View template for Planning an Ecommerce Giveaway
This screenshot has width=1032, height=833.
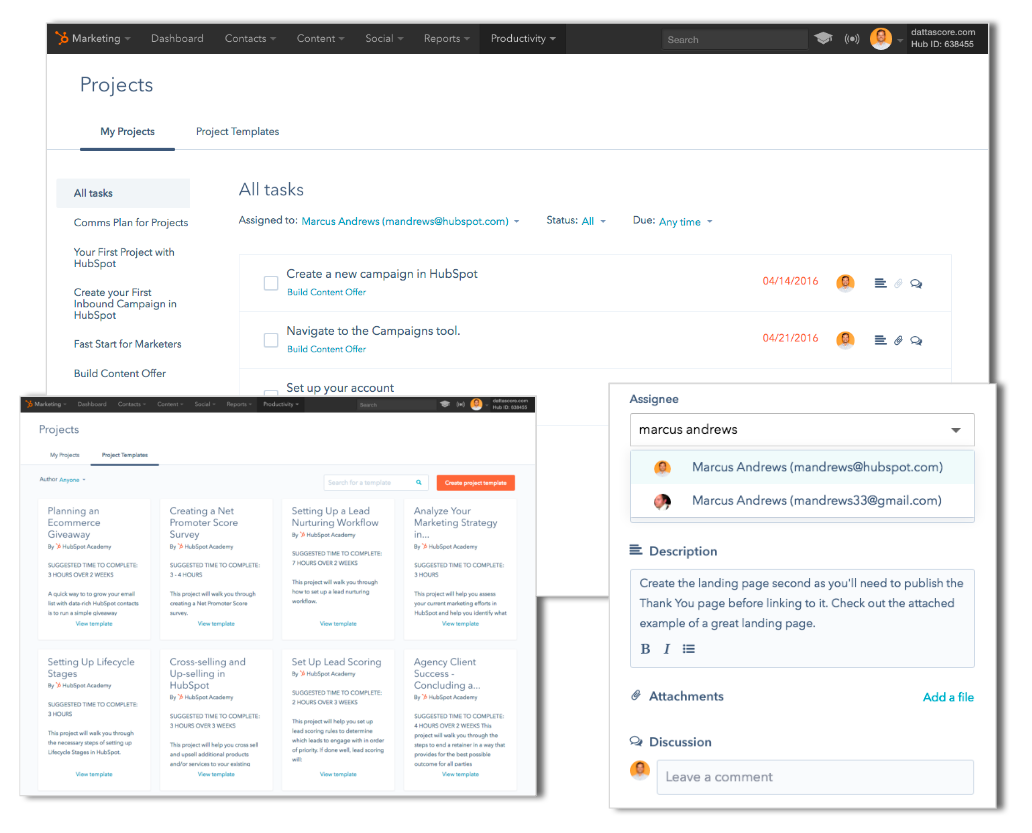(94, 624)
